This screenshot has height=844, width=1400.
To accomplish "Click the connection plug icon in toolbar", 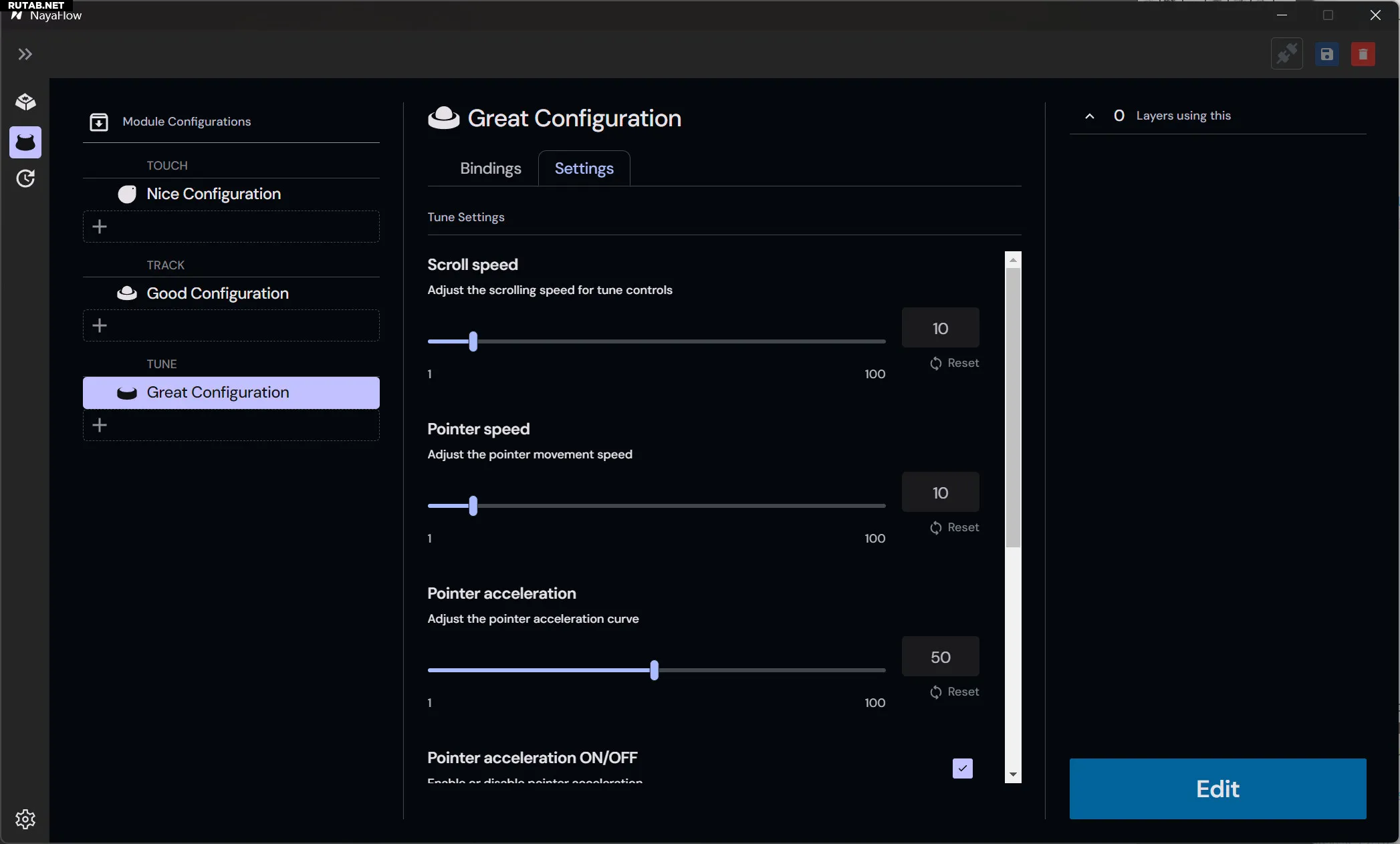I will (1286, 54).
